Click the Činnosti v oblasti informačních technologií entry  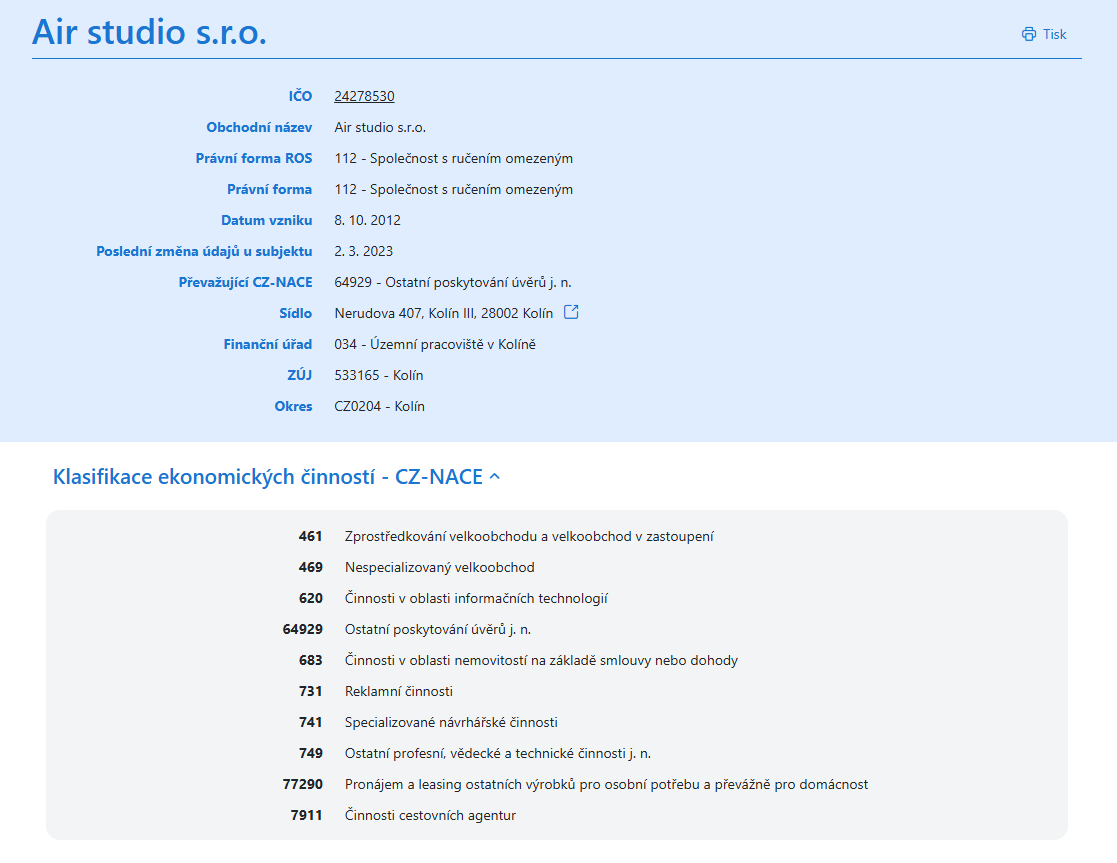pos(476,598)
